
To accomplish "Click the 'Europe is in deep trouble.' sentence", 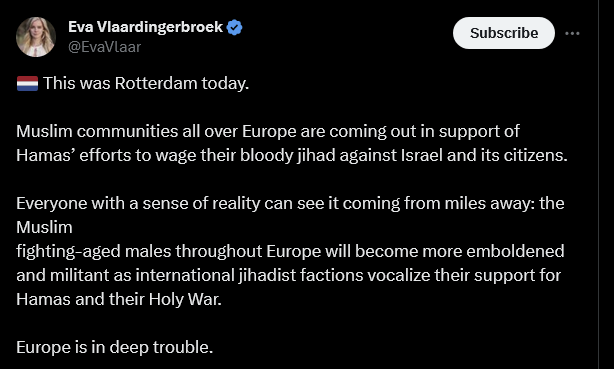I will point(115,347).
